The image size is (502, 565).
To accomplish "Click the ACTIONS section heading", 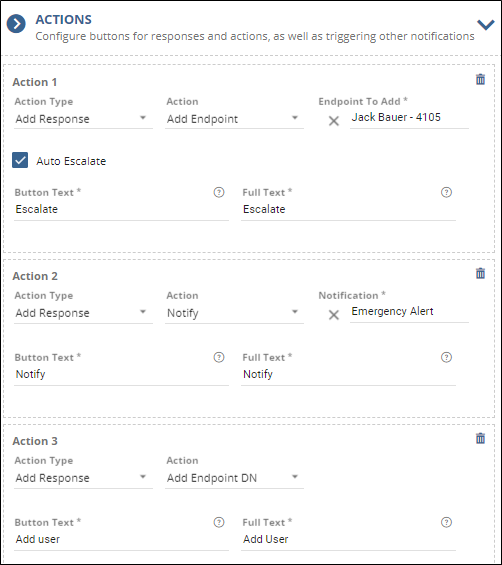I will tap(63, 19).
